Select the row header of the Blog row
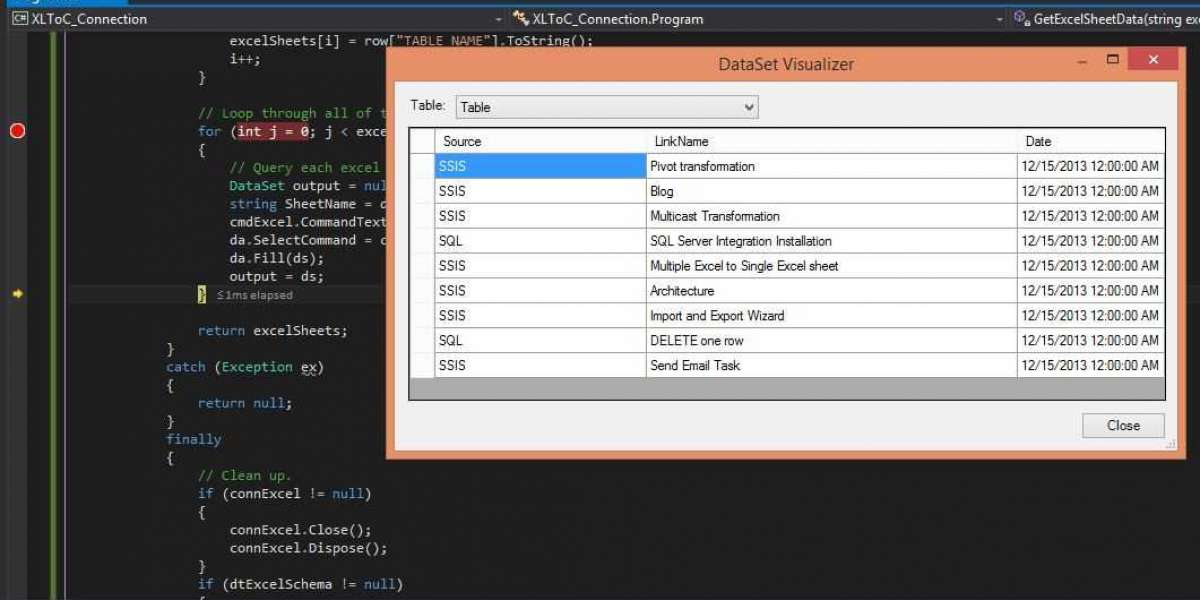The width and height of the screenshot is (1200, 600). pos(422,191)
